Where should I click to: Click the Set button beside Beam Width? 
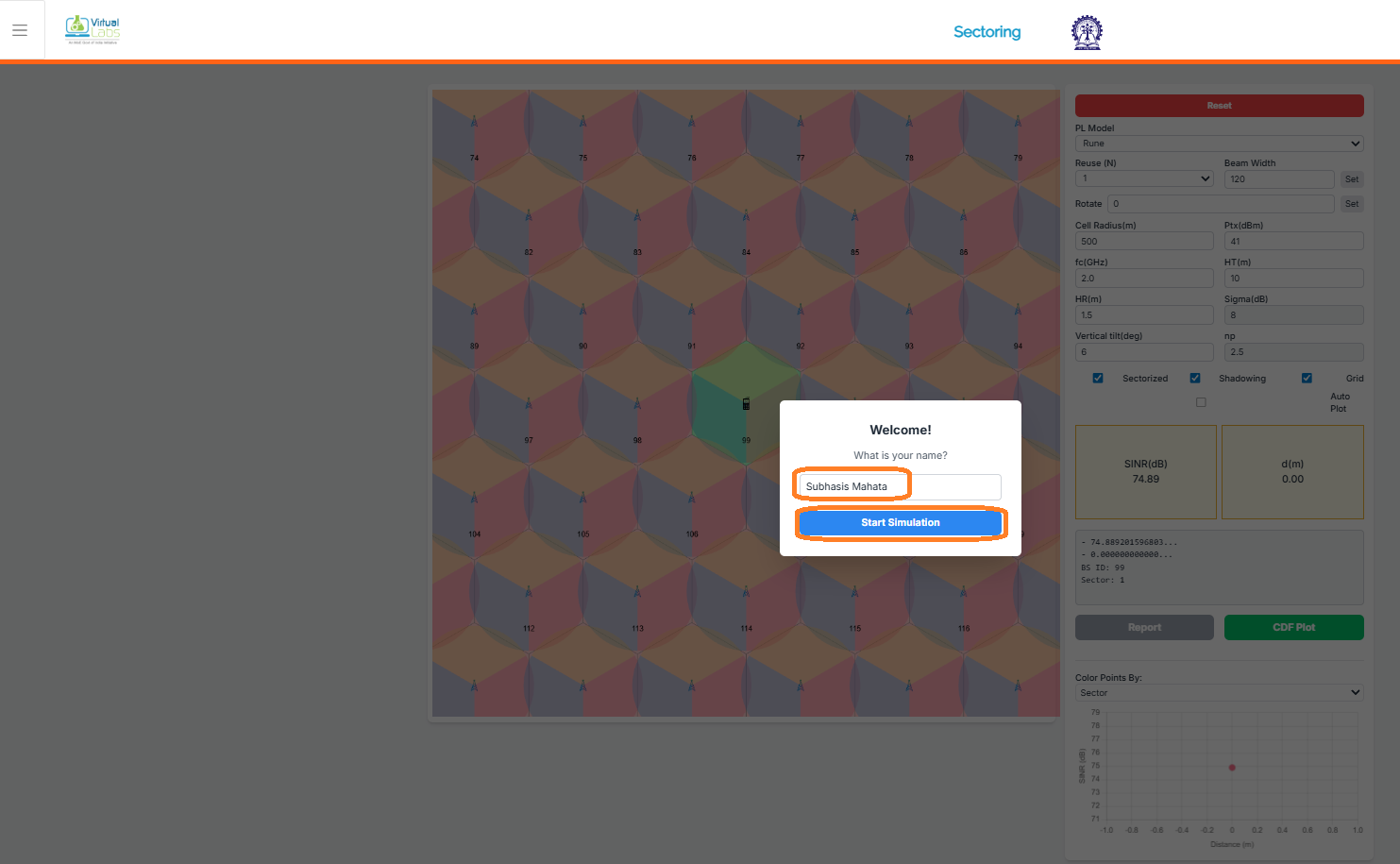1352,179
